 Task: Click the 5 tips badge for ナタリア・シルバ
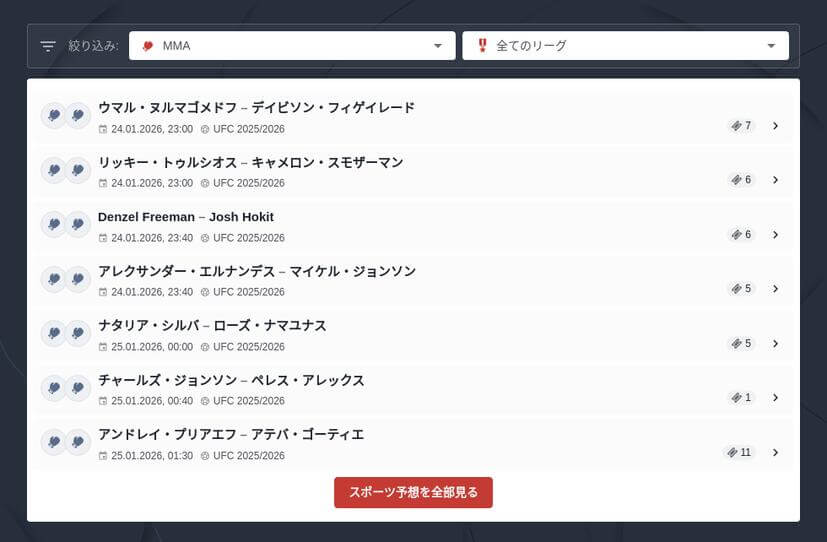[x=741, y=344]
